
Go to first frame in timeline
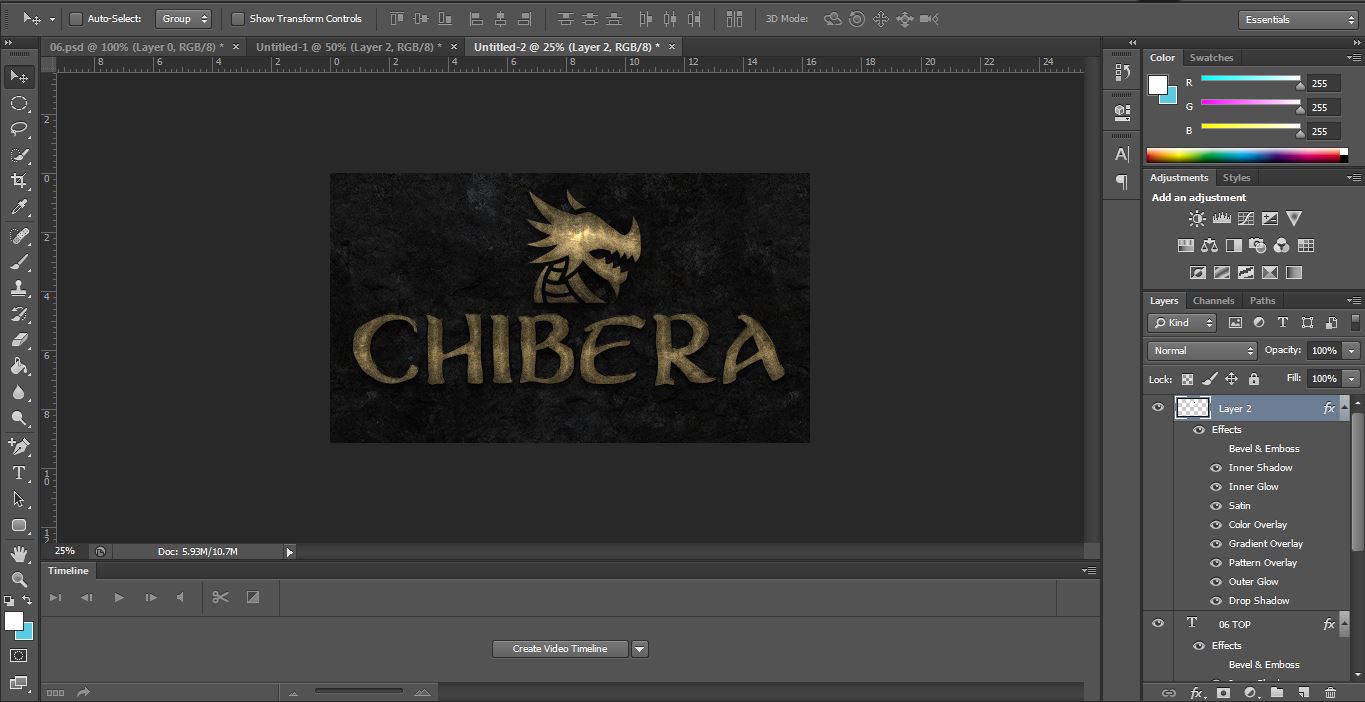[x=56, y=597]
